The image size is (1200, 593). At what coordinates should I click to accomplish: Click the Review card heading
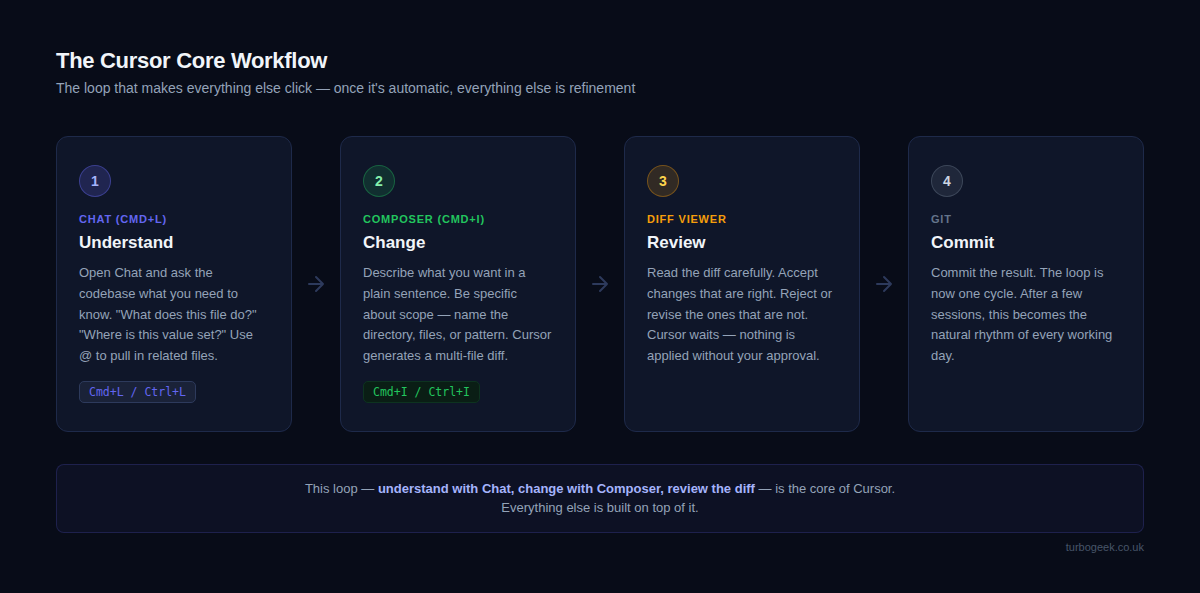[x=676, y=242]
